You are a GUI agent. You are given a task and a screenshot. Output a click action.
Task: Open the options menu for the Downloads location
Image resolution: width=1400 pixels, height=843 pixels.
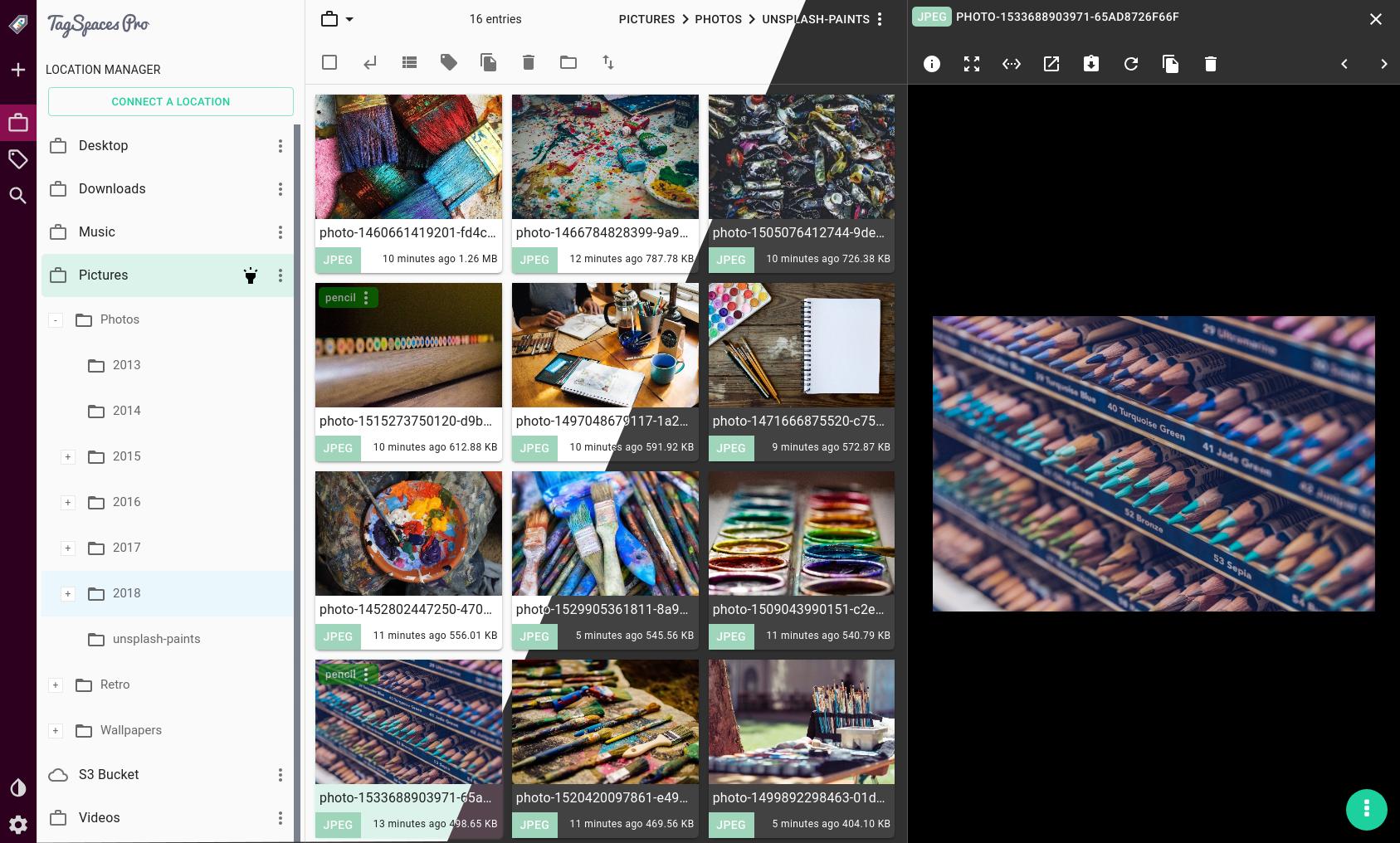(280, 189)
